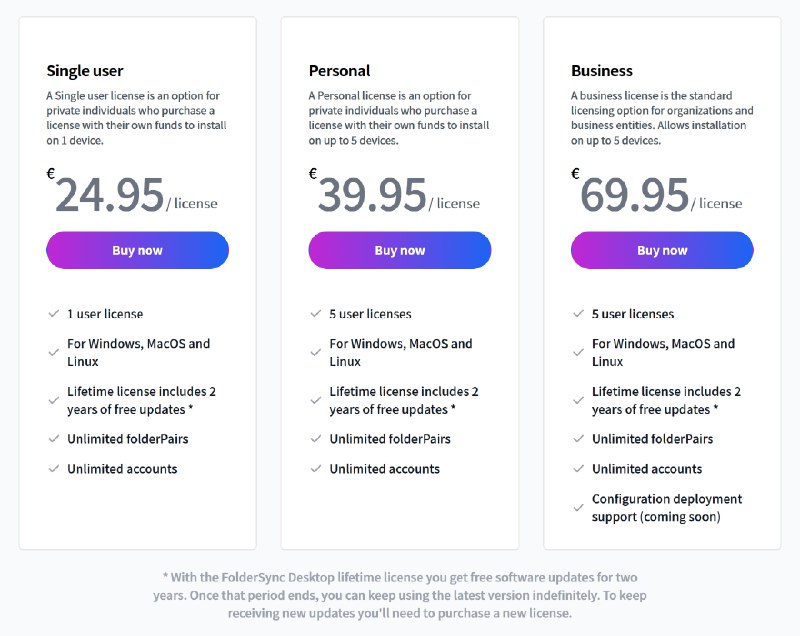Click the €24.95 price
Screen dimensions: 800x636
[x=109, y=195]
